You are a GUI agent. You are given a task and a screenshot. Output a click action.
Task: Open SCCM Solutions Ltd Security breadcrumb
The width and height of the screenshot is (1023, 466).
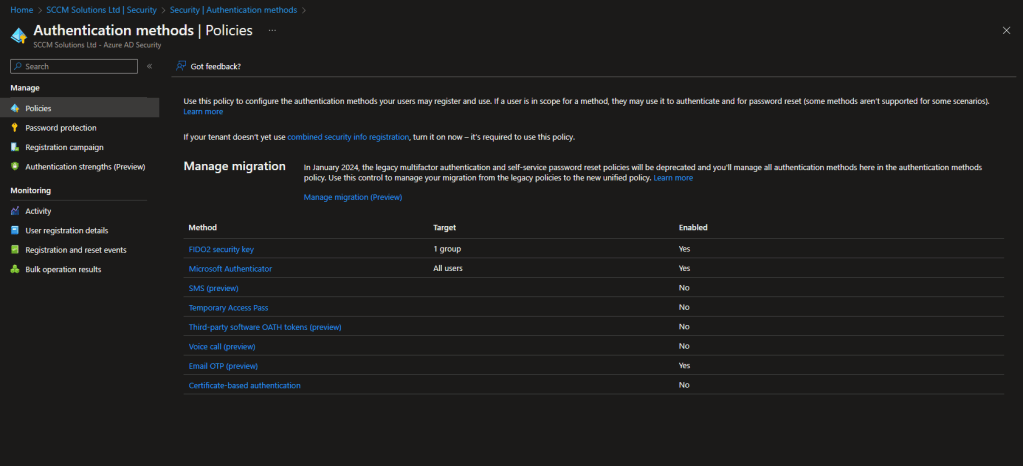point(101,9)
